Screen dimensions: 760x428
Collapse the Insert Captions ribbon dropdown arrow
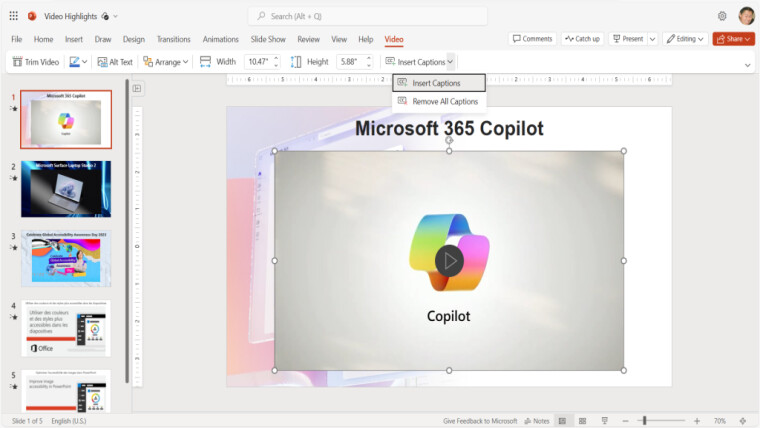pyautogui.click(x=450, y=62)
